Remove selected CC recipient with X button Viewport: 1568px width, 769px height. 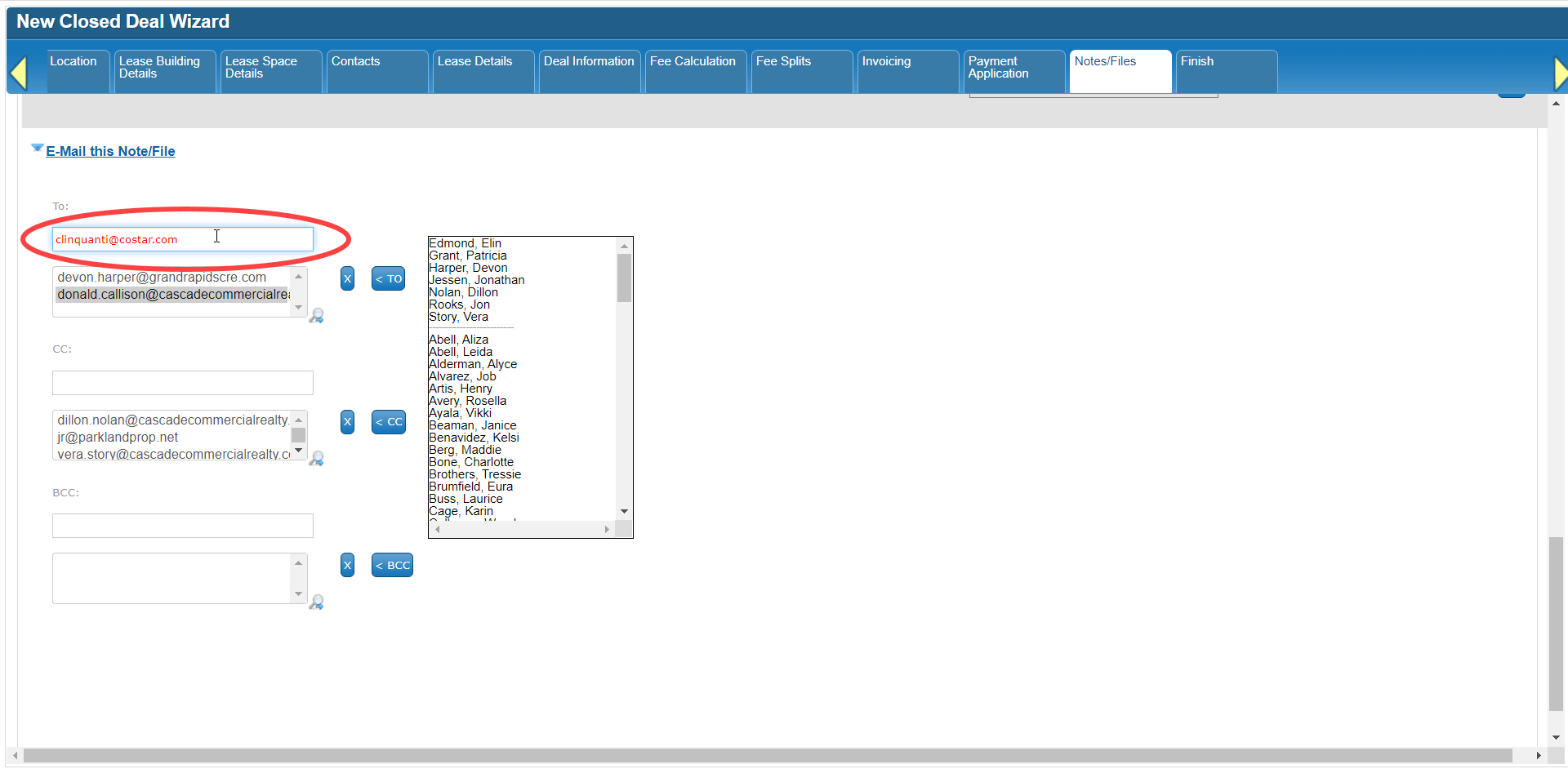pos(347,422)
